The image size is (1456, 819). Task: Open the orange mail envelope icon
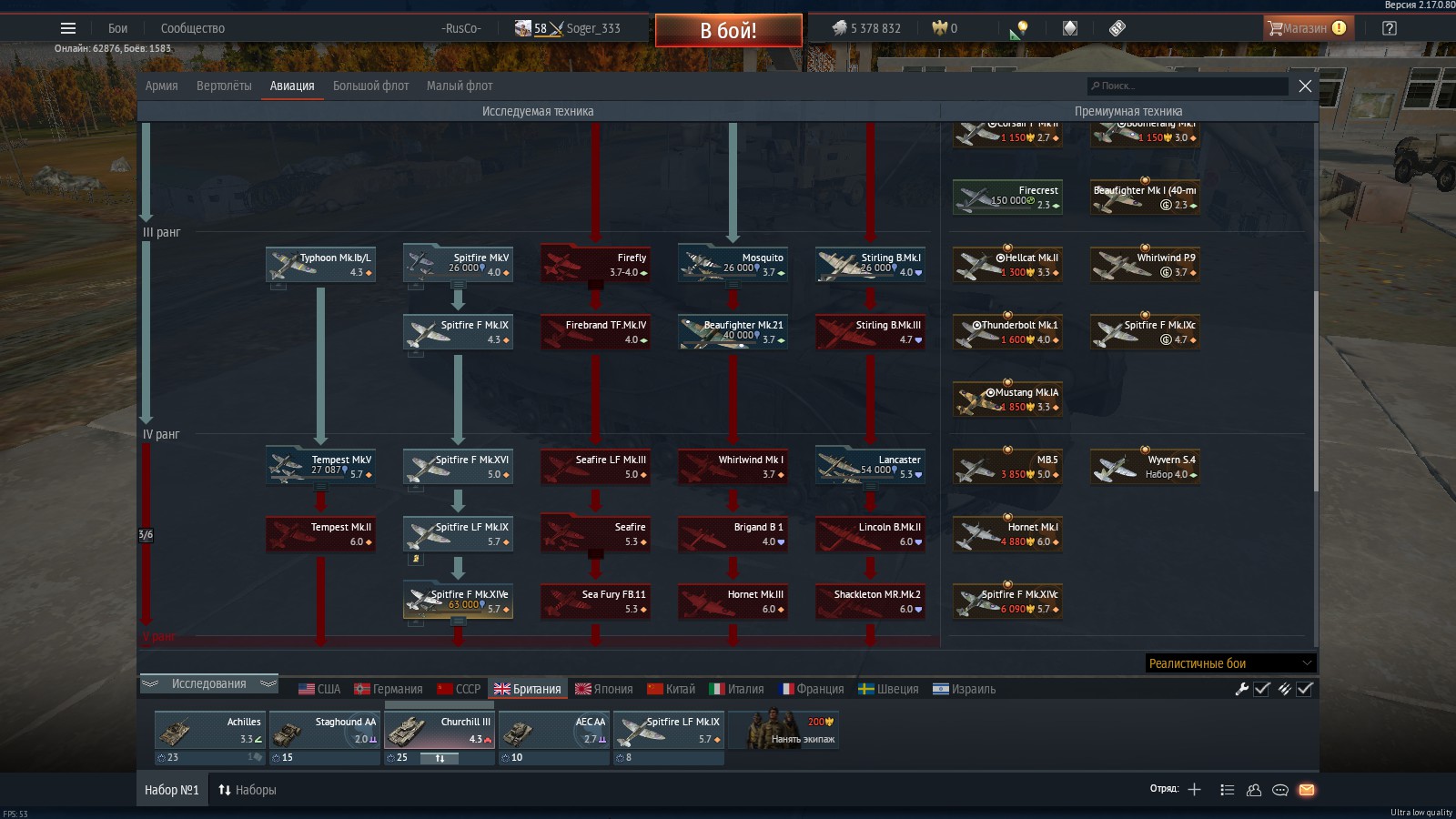[x=1307, y=790]
